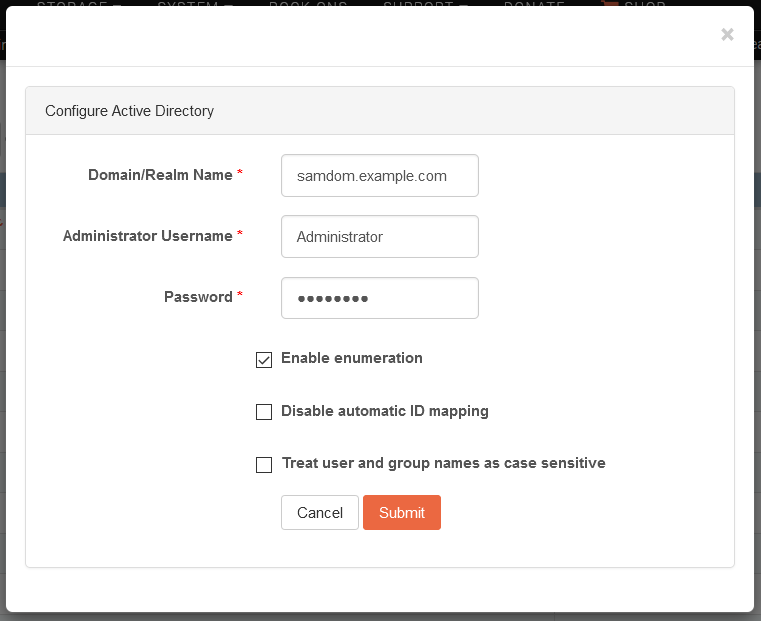Close the Active Directory dialog with X
Image resolution: width=761 pixels, height=621 pixels.
(727, 34)
